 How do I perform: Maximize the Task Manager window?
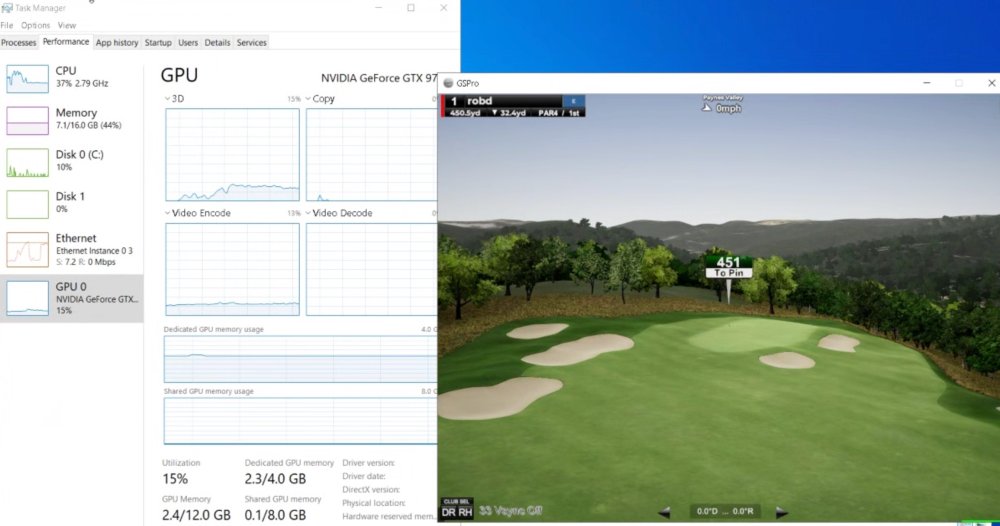point(411,8)
